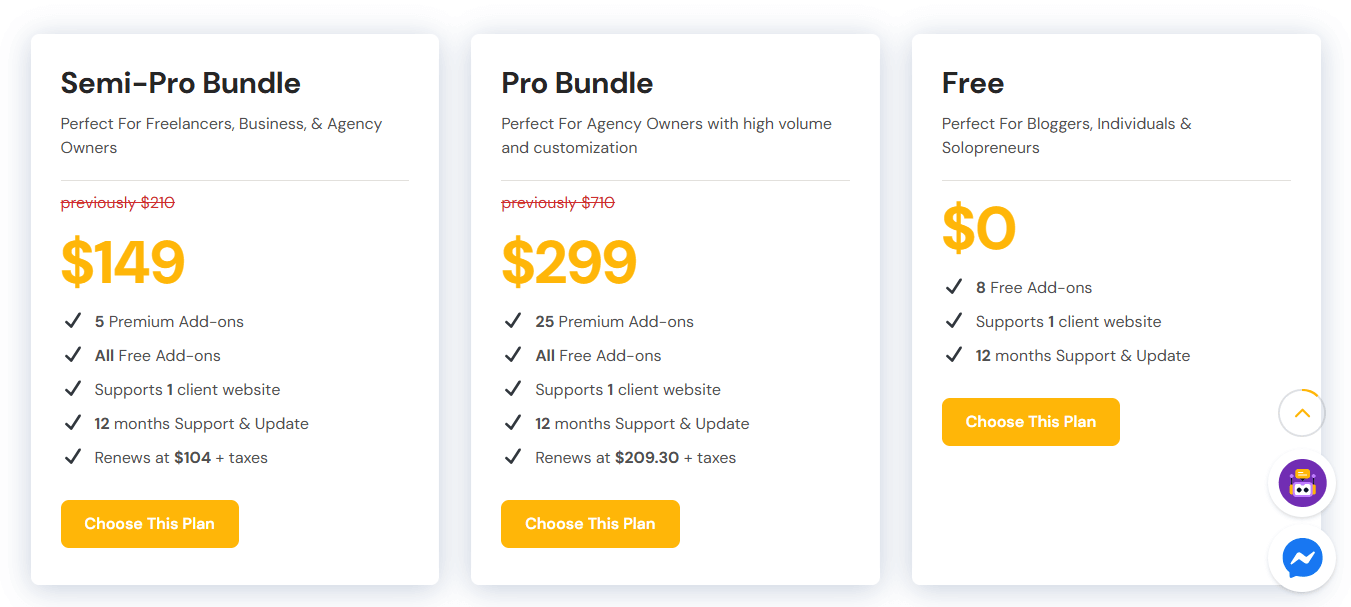Click checkmark next to Renews at $209.30
The image size is (1351, 607).
(513, 457)
